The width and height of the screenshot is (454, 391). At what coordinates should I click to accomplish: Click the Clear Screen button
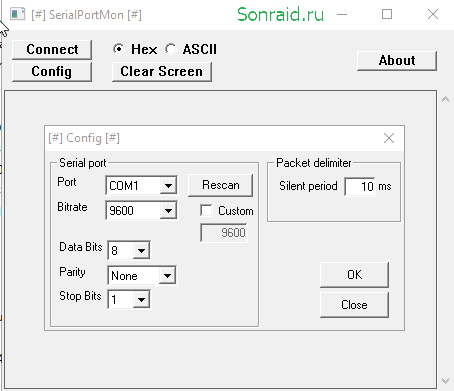pos(162,72)
